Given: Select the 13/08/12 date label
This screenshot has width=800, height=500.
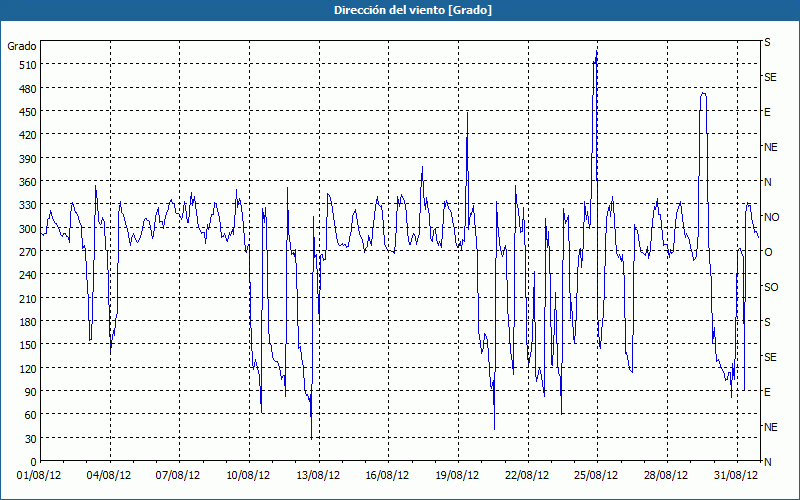Looking at the screenshot, I should [x=318, y=476].
